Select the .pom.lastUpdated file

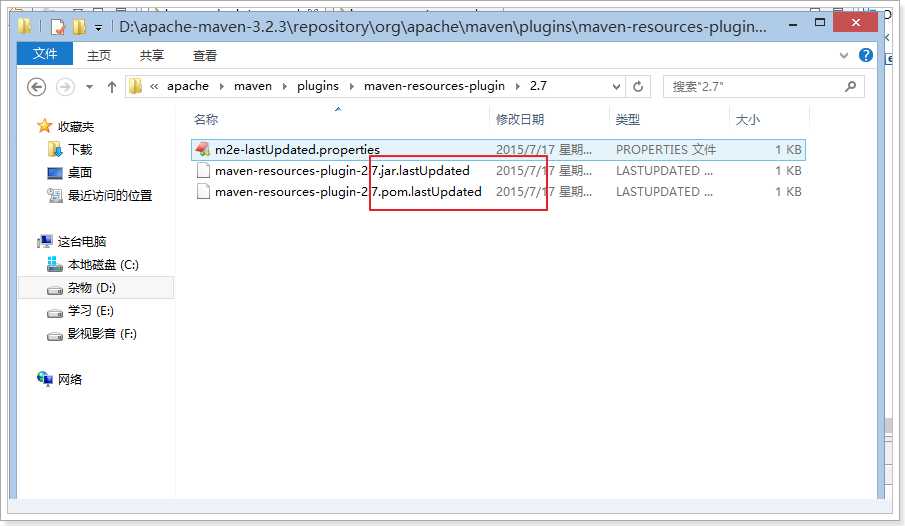point(348,192)
